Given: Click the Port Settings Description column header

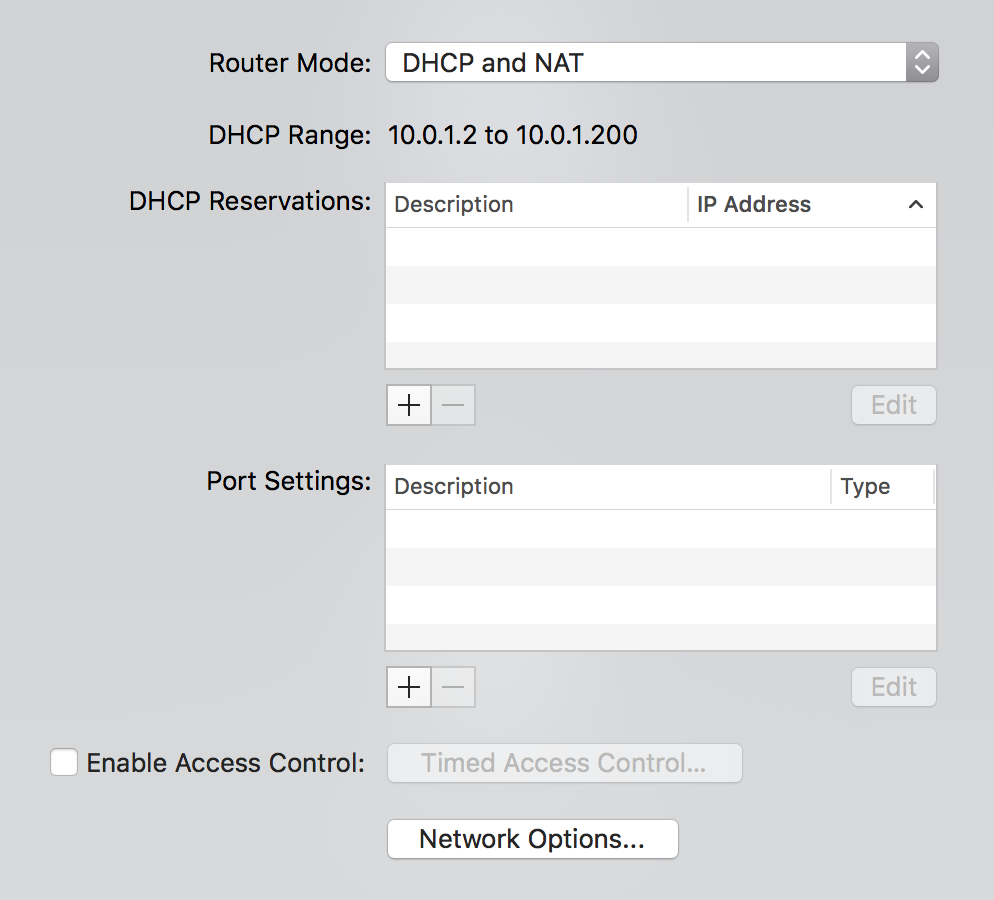Looking at the screenshot, I should pyautogui.click(x=606, y=487).
